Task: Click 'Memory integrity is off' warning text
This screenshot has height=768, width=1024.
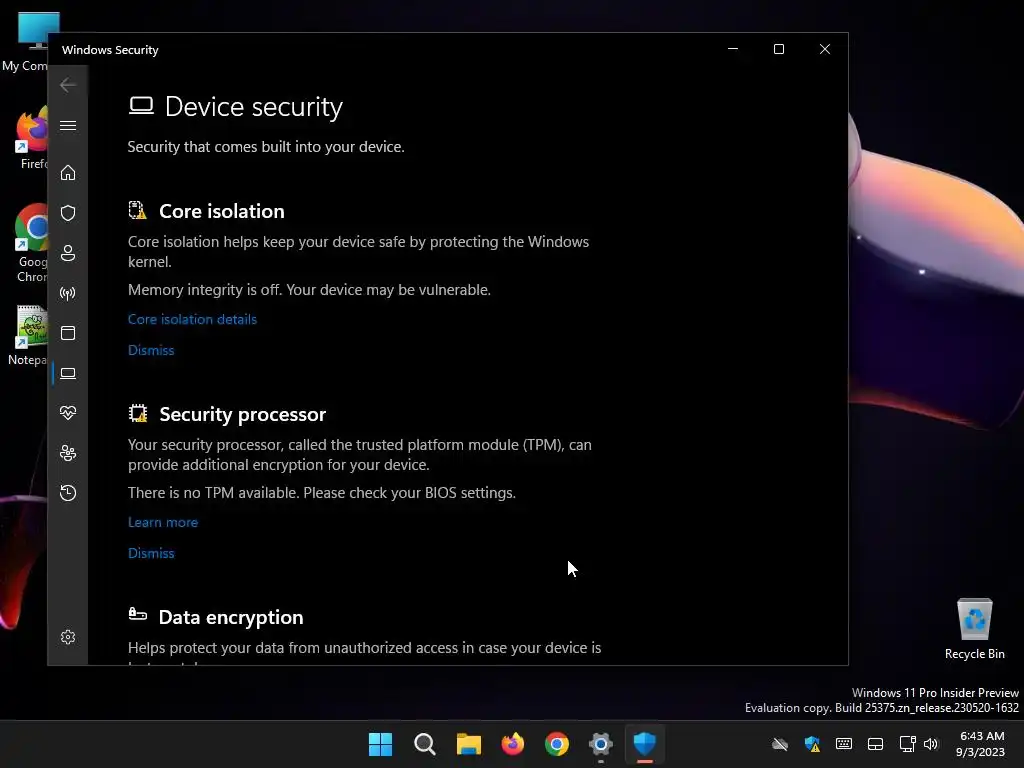Action: tap(310, 290)
